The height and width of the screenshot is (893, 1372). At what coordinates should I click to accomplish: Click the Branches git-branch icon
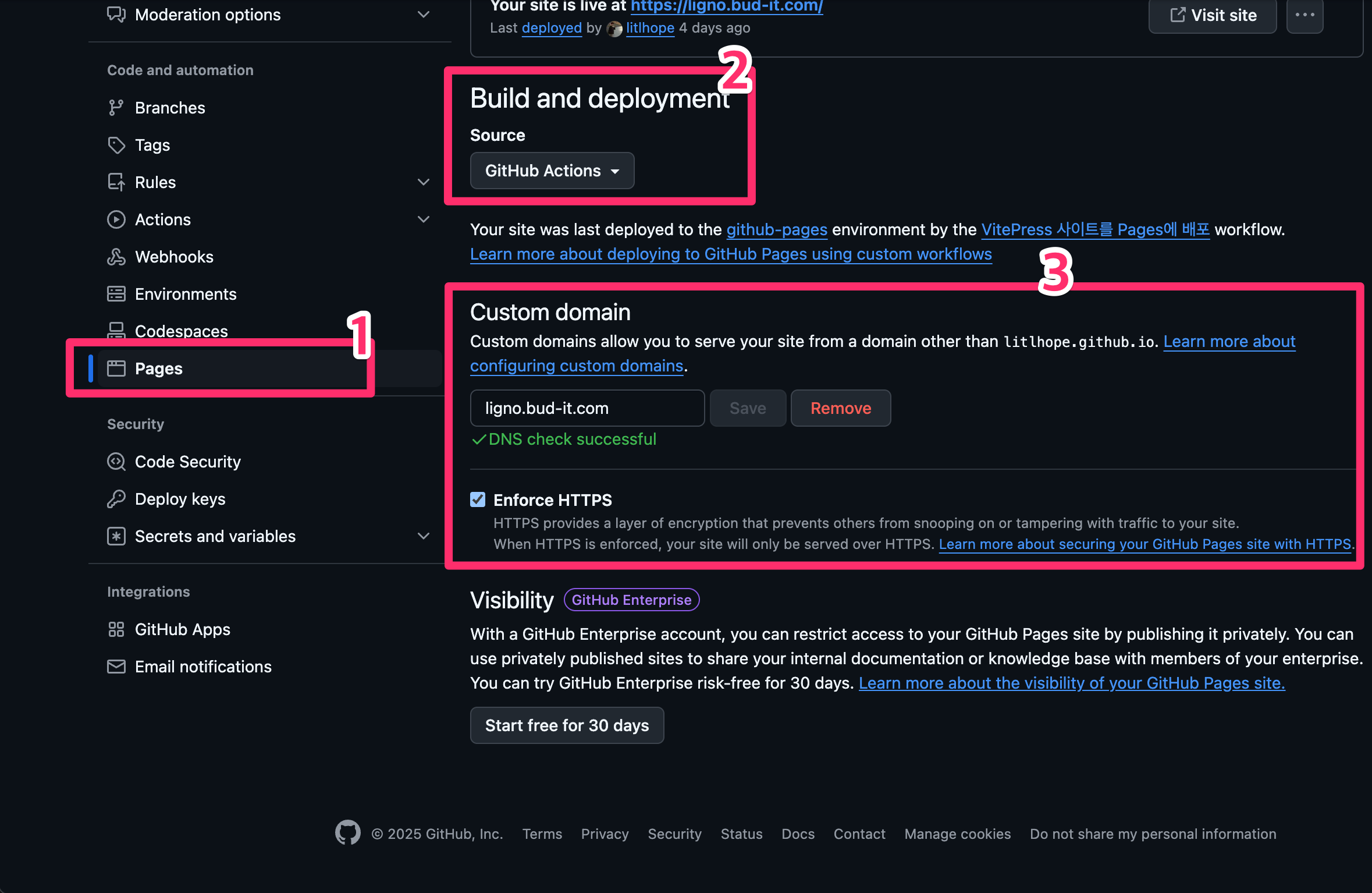(116, 108)
